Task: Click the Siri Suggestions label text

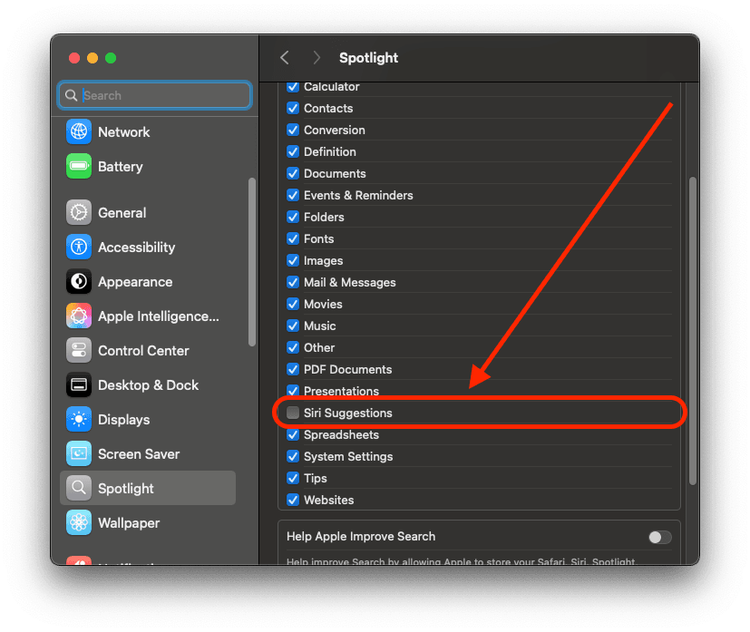Action: coord(348,413)
